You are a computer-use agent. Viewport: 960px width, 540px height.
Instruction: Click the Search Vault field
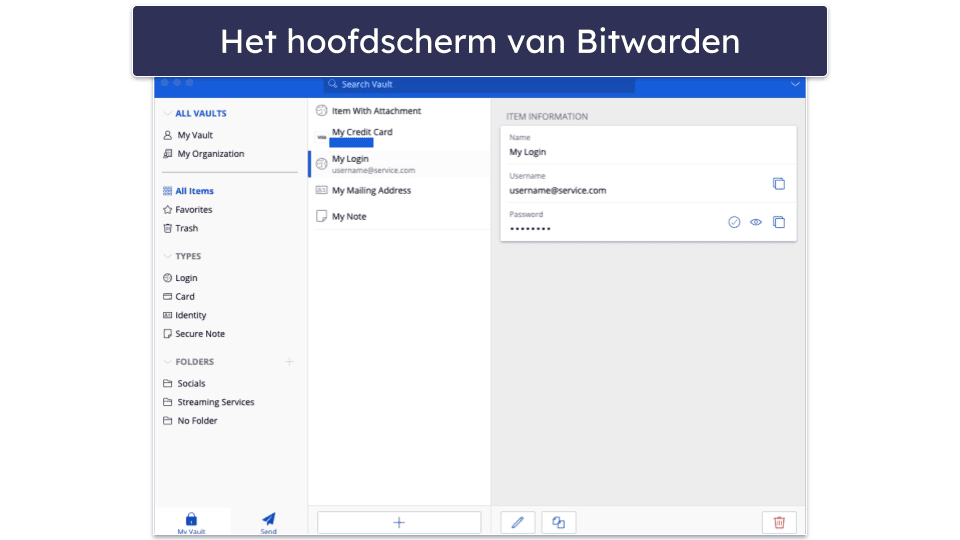tap(479, 84)
